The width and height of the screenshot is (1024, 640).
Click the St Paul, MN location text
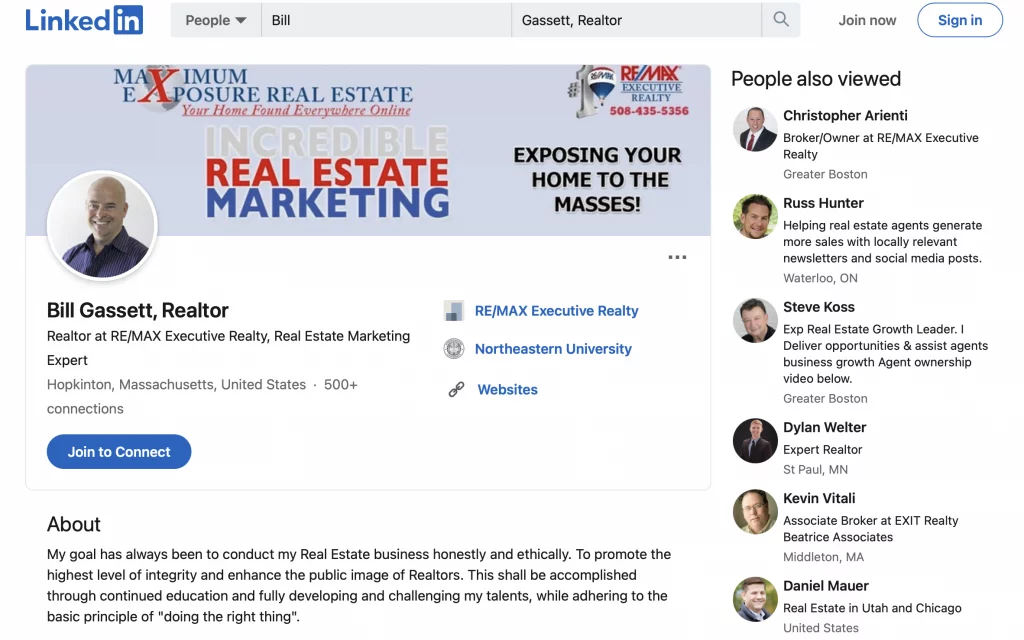click(815, 470)
